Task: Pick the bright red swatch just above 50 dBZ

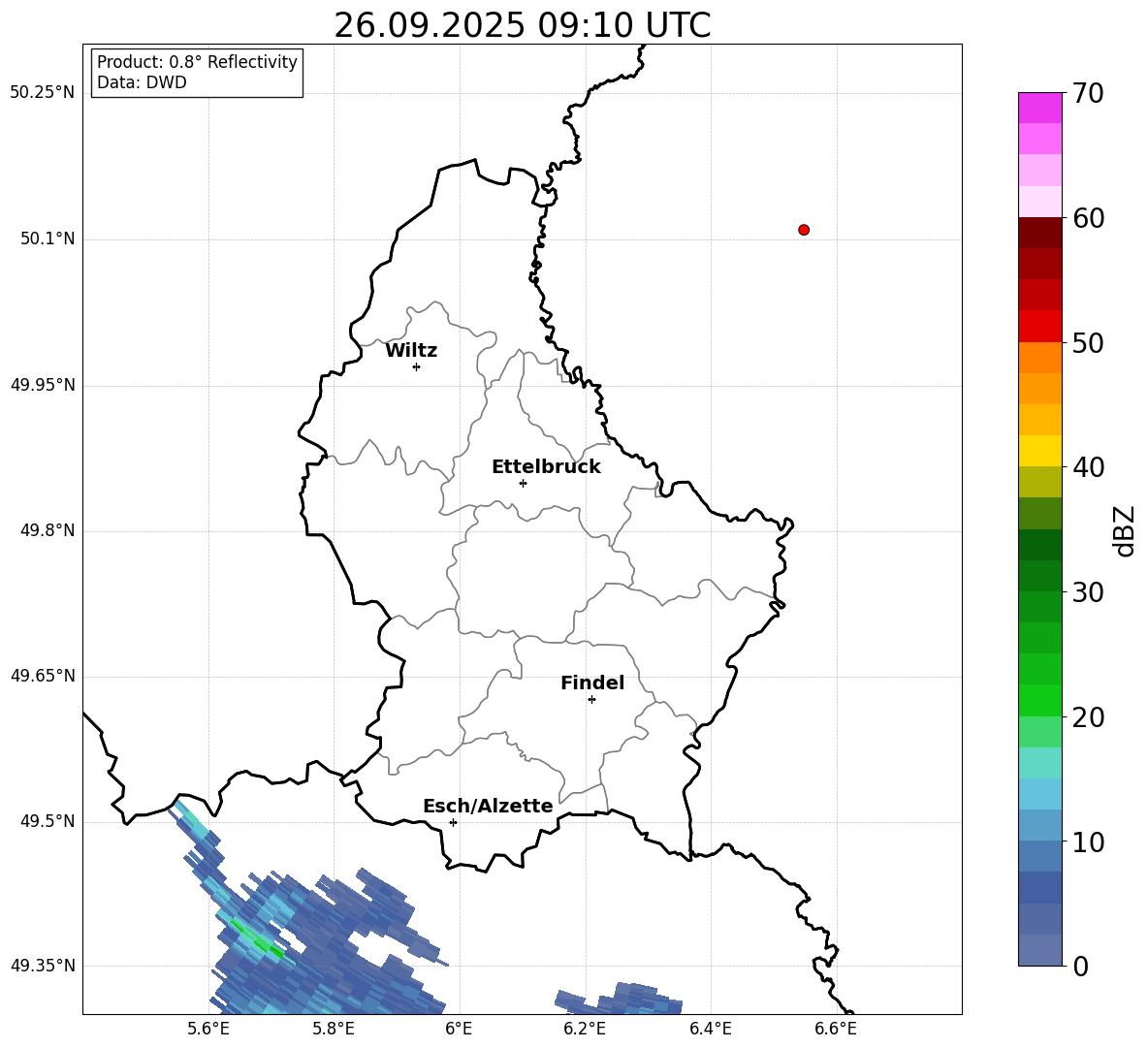Action: (x=1039, y=327)
